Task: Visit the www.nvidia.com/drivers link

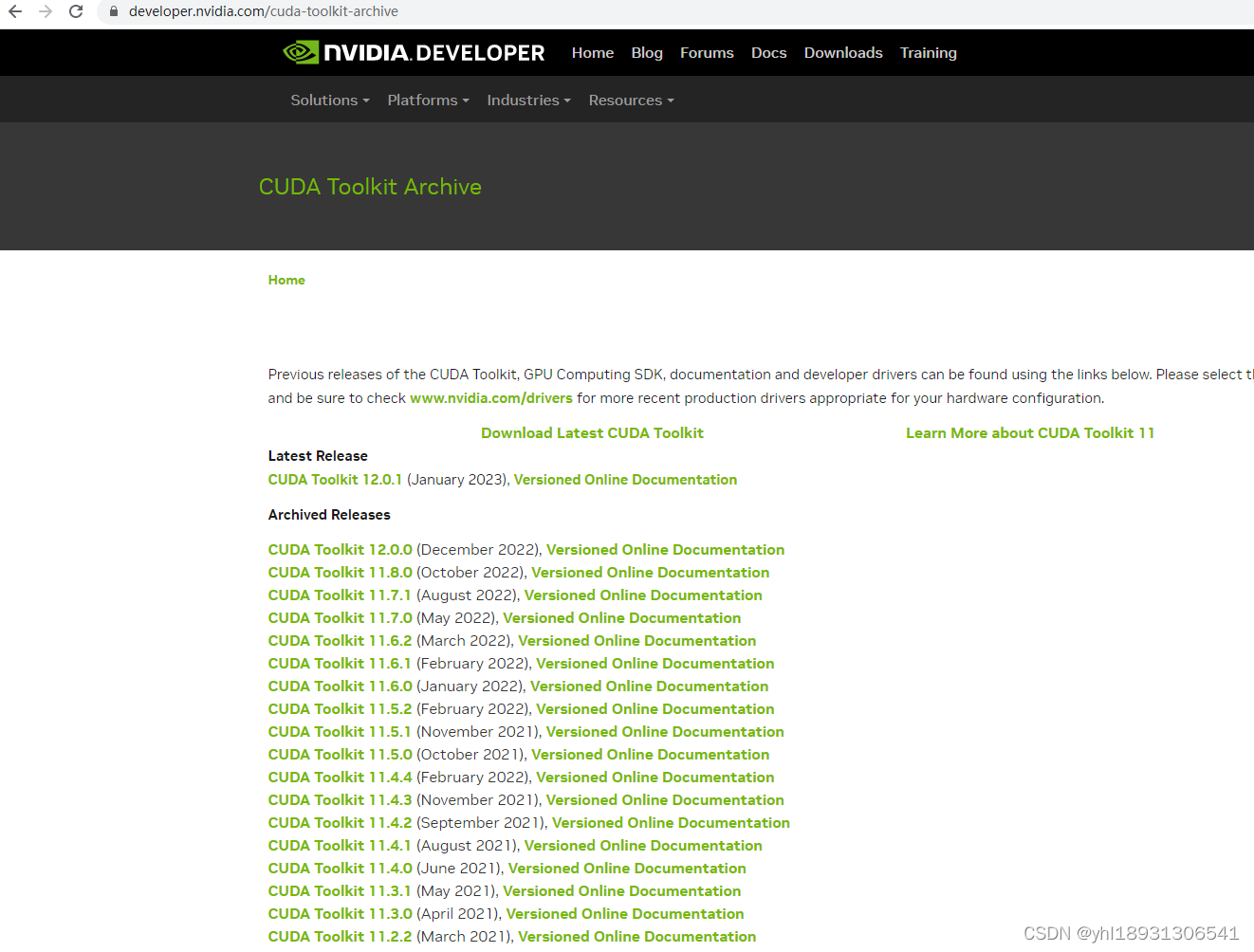Action: coord(491,397)
